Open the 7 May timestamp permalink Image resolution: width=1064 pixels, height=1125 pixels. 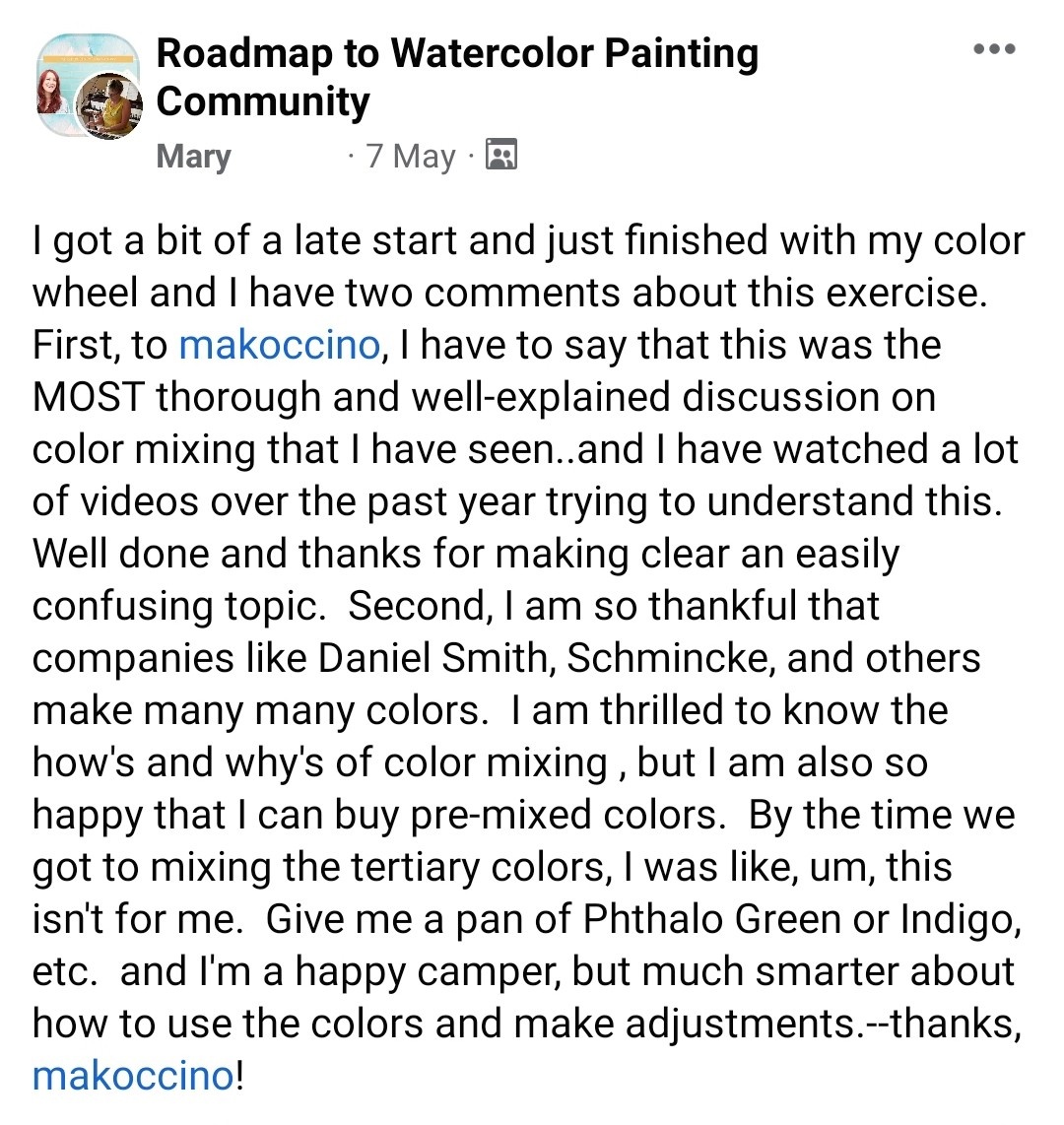411,156
